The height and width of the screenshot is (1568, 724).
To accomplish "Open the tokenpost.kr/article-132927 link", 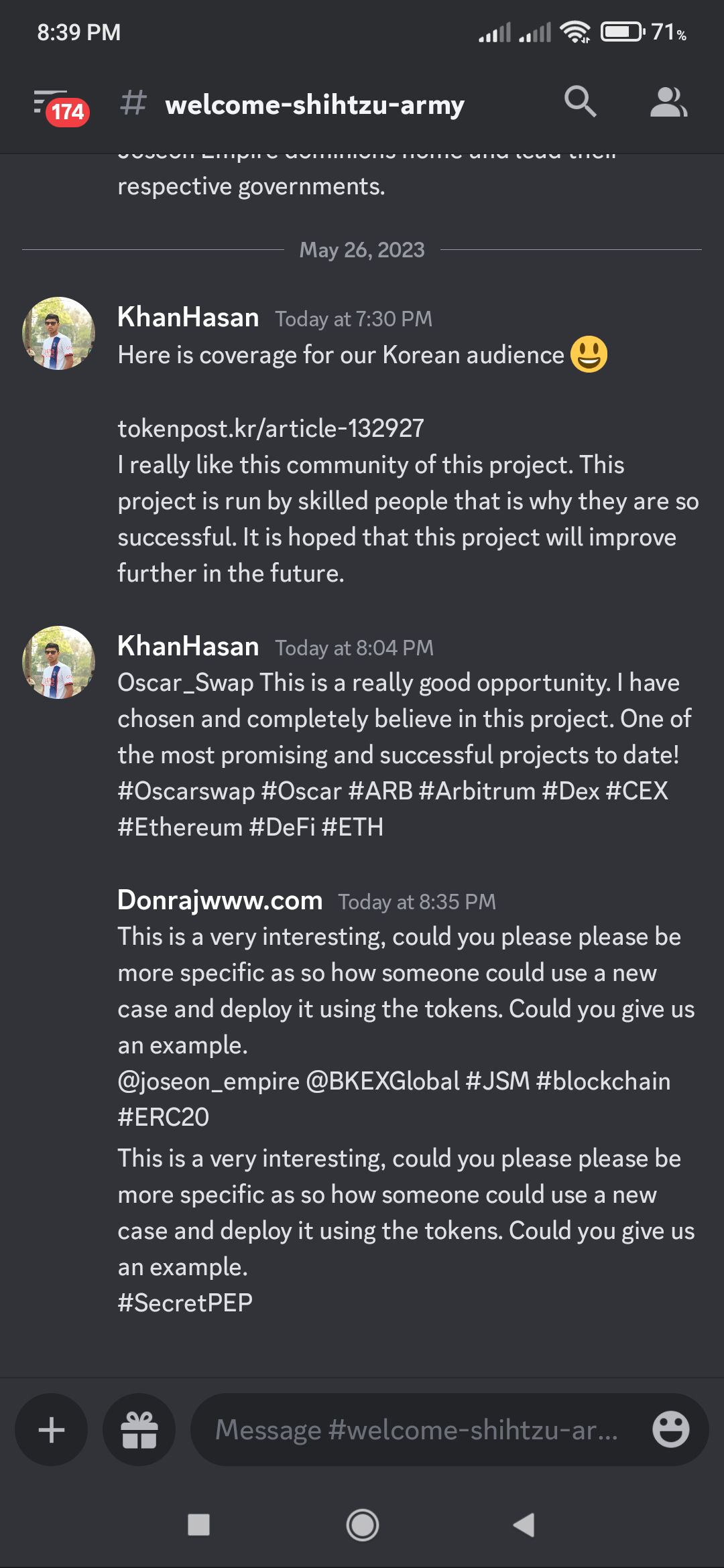I will [271, 428].
